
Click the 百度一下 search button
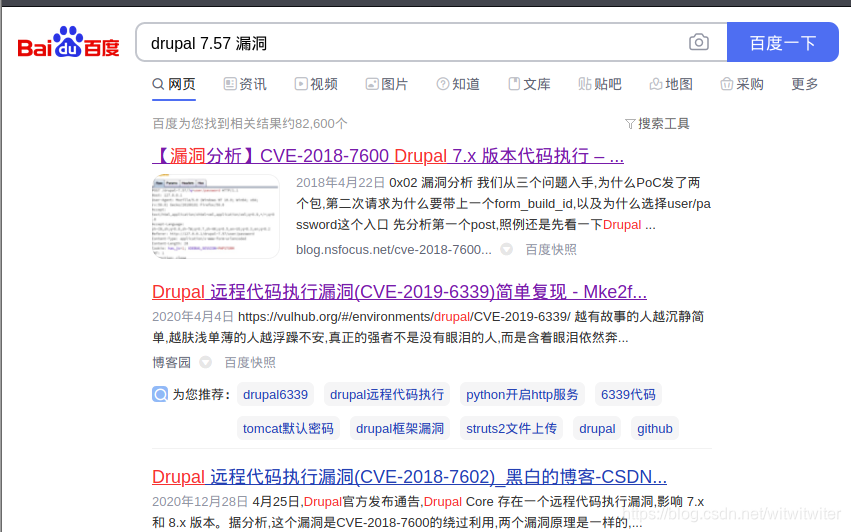coord(783,42)
